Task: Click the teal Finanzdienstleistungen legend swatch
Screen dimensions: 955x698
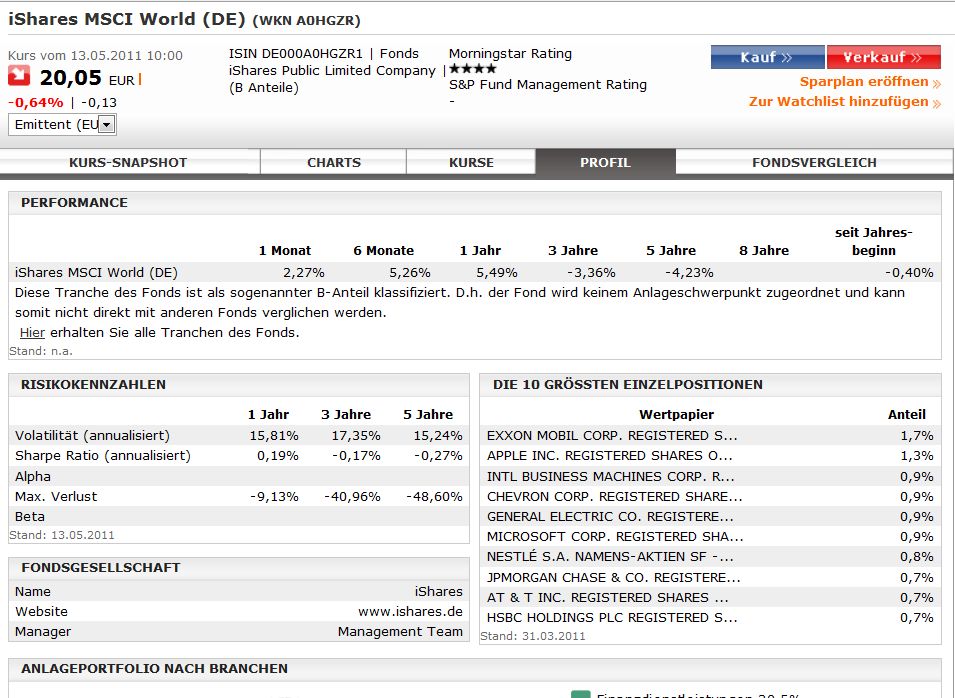Action: (580, 694)
